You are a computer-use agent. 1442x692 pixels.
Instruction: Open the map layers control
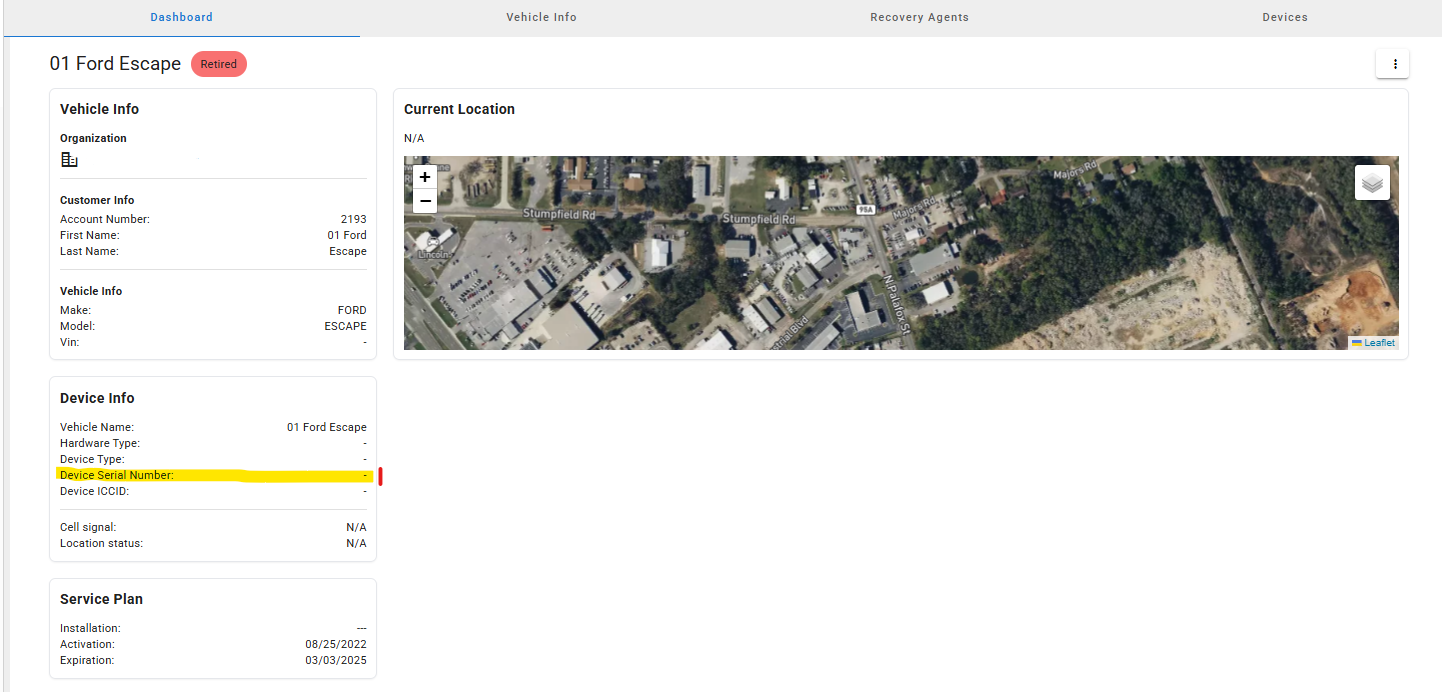point(1372,183)
